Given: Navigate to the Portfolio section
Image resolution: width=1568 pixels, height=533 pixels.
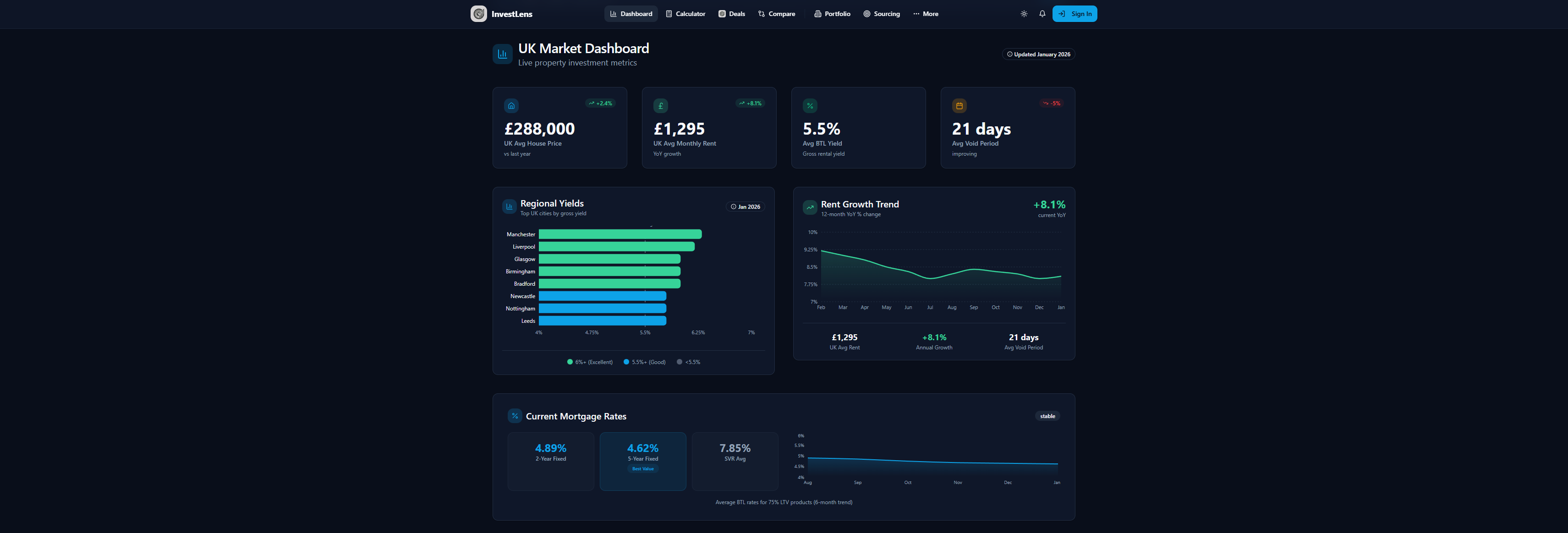Looking at the screenshot, I should pos(832,13).
